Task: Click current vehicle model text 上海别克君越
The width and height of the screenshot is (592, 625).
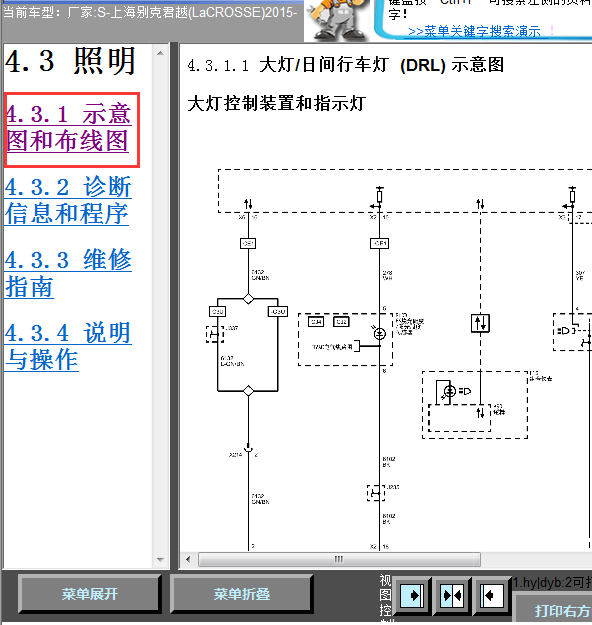Action: pos(149,12)
